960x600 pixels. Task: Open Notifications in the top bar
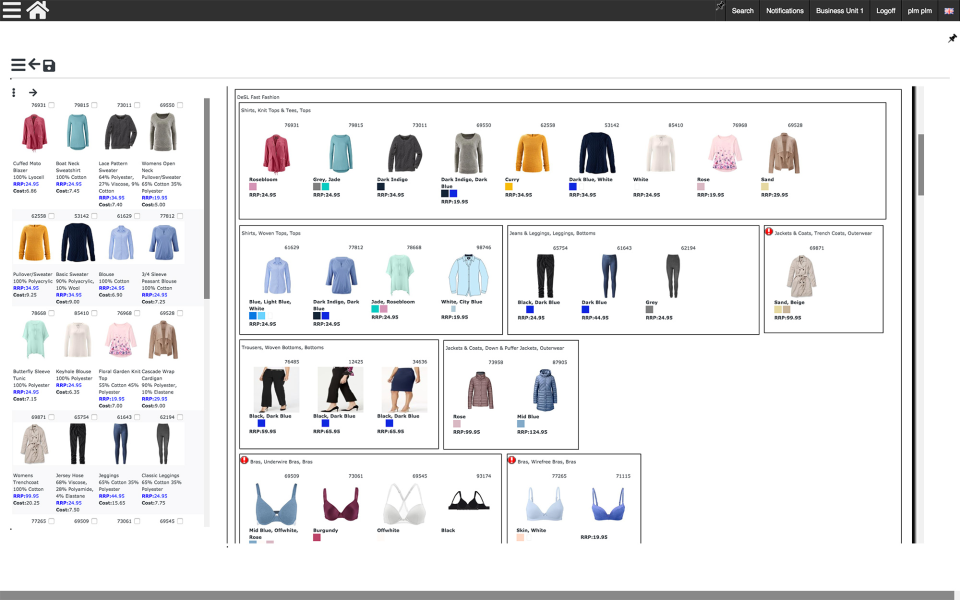[x=785, y=10]
